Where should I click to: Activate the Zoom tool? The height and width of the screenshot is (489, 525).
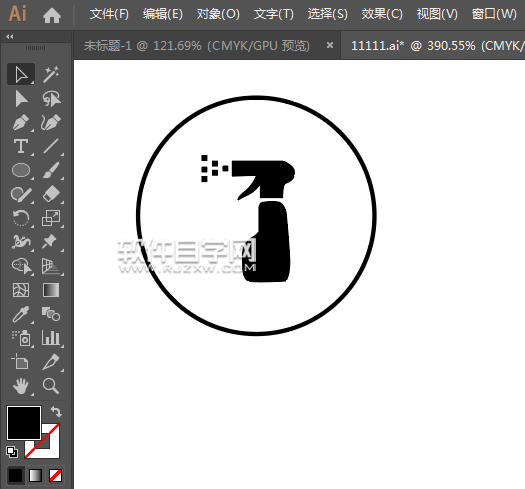point(51,386)
